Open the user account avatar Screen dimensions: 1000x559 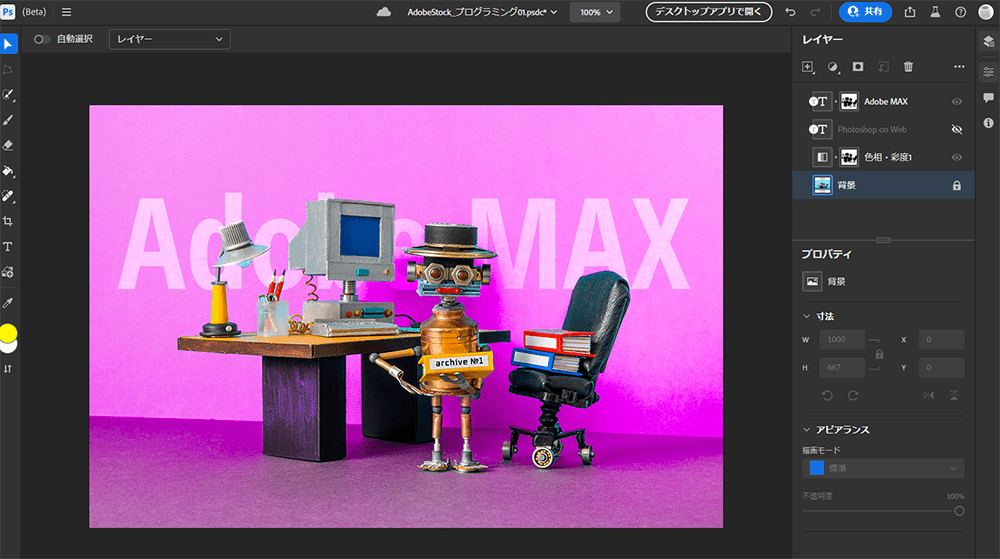(986, 12)
